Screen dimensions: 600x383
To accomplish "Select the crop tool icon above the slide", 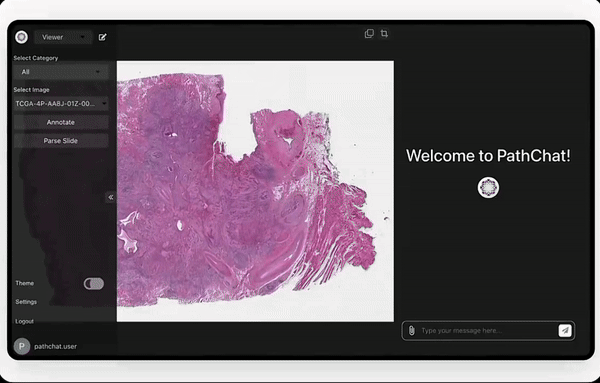I will [x=384, y=34].
